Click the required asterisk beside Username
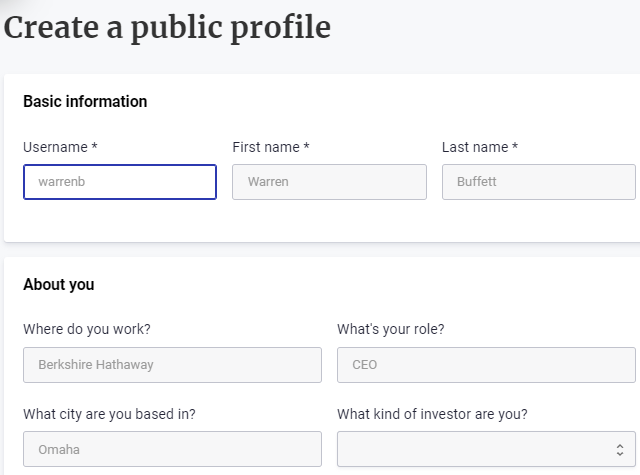640x475 pixels. tap(94, 147)
